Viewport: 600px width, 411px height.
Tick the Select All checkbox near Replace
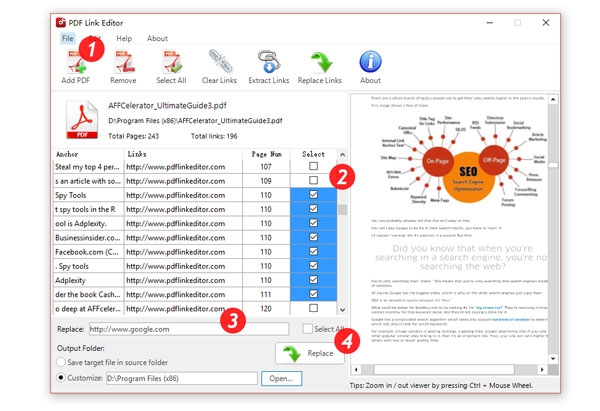pos(308,329)
